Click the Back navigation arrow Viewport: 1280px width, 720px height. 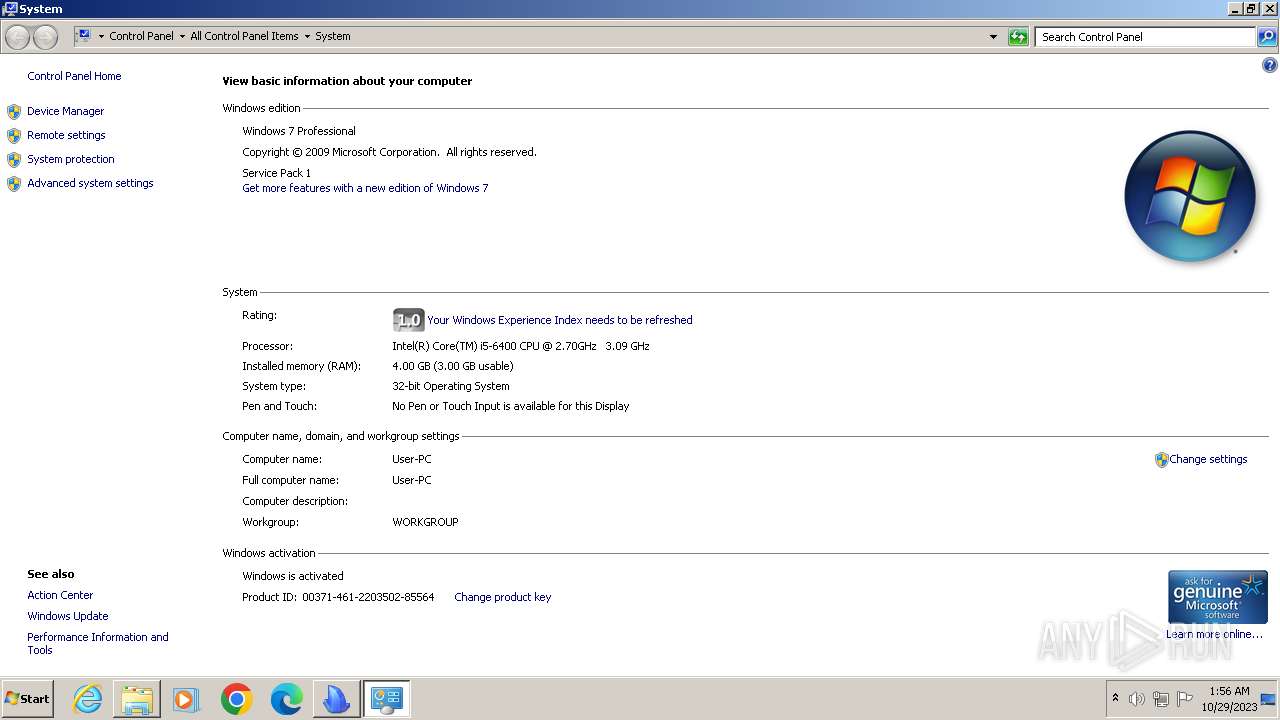coord(17,37)
